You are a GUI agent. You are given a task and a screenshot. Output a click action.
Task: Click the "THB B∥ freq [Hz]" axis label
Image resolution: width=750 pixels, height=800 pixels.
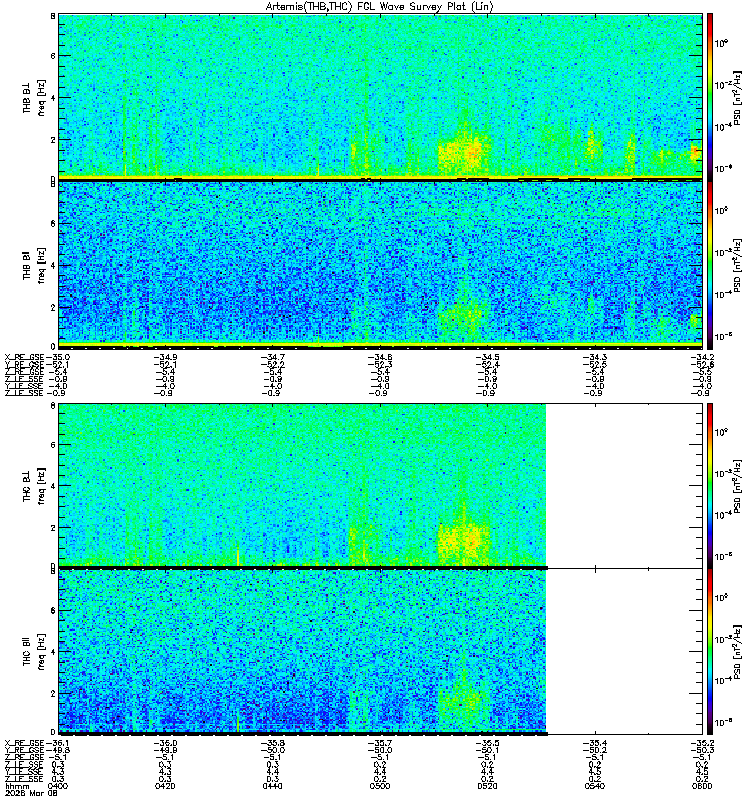click(34, 265)
